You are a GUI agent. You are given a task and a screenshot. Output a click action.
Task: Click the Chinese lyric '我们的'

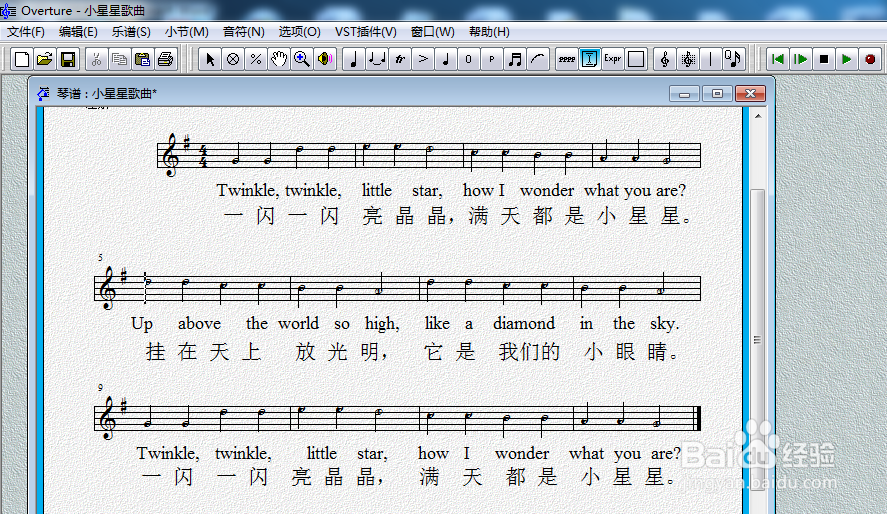click(x=529, y=352)
